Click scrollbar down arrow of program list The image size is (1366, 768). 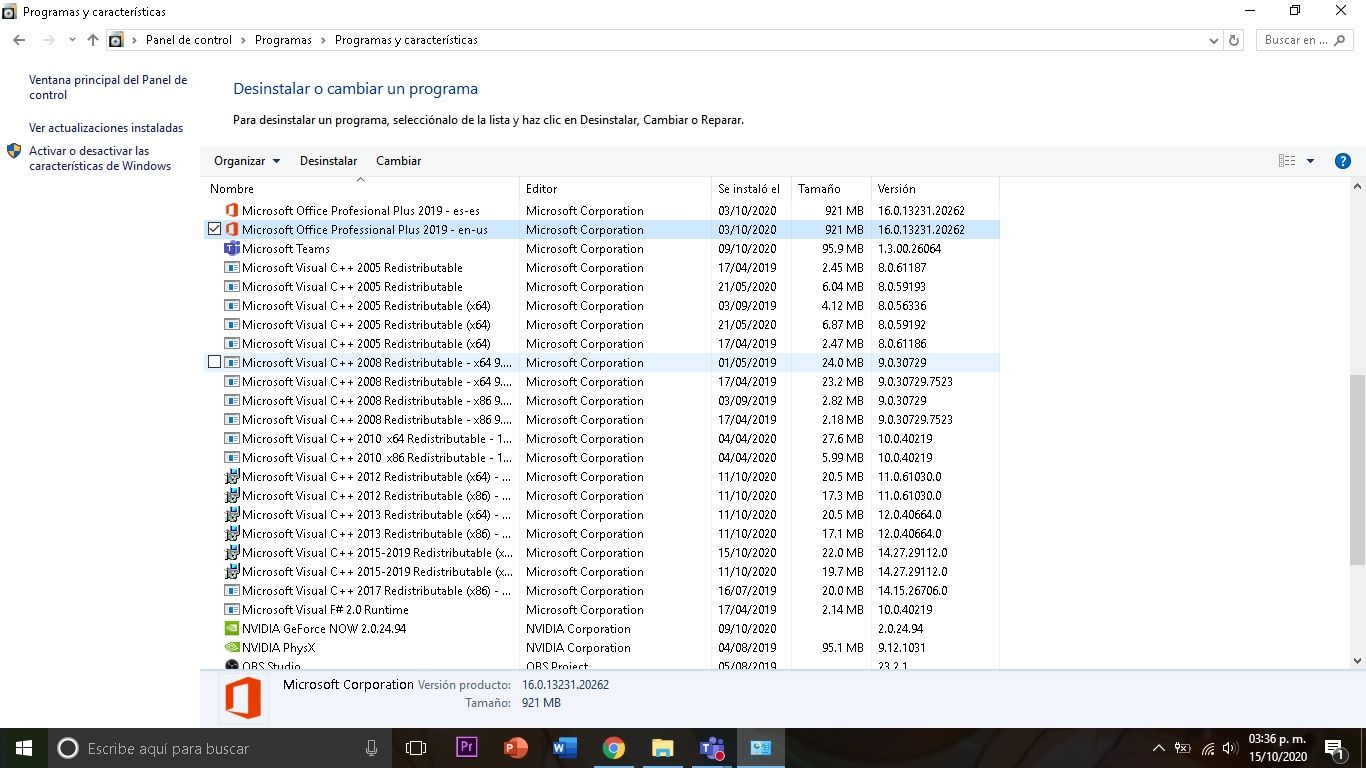click(x=1357, y=660)
